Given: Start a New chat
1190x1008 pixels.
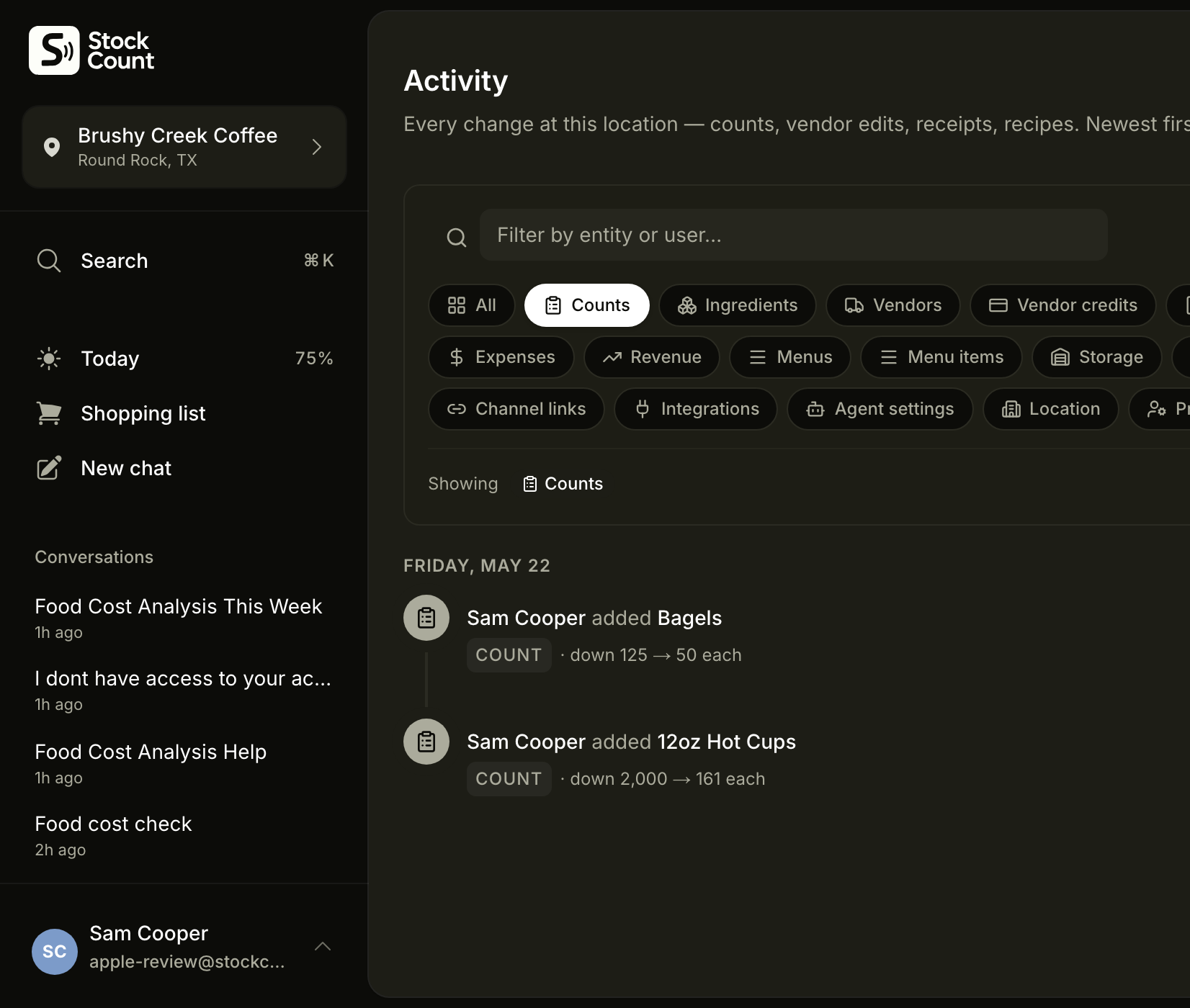Looking at the screenshot, I should pos(184,468).
